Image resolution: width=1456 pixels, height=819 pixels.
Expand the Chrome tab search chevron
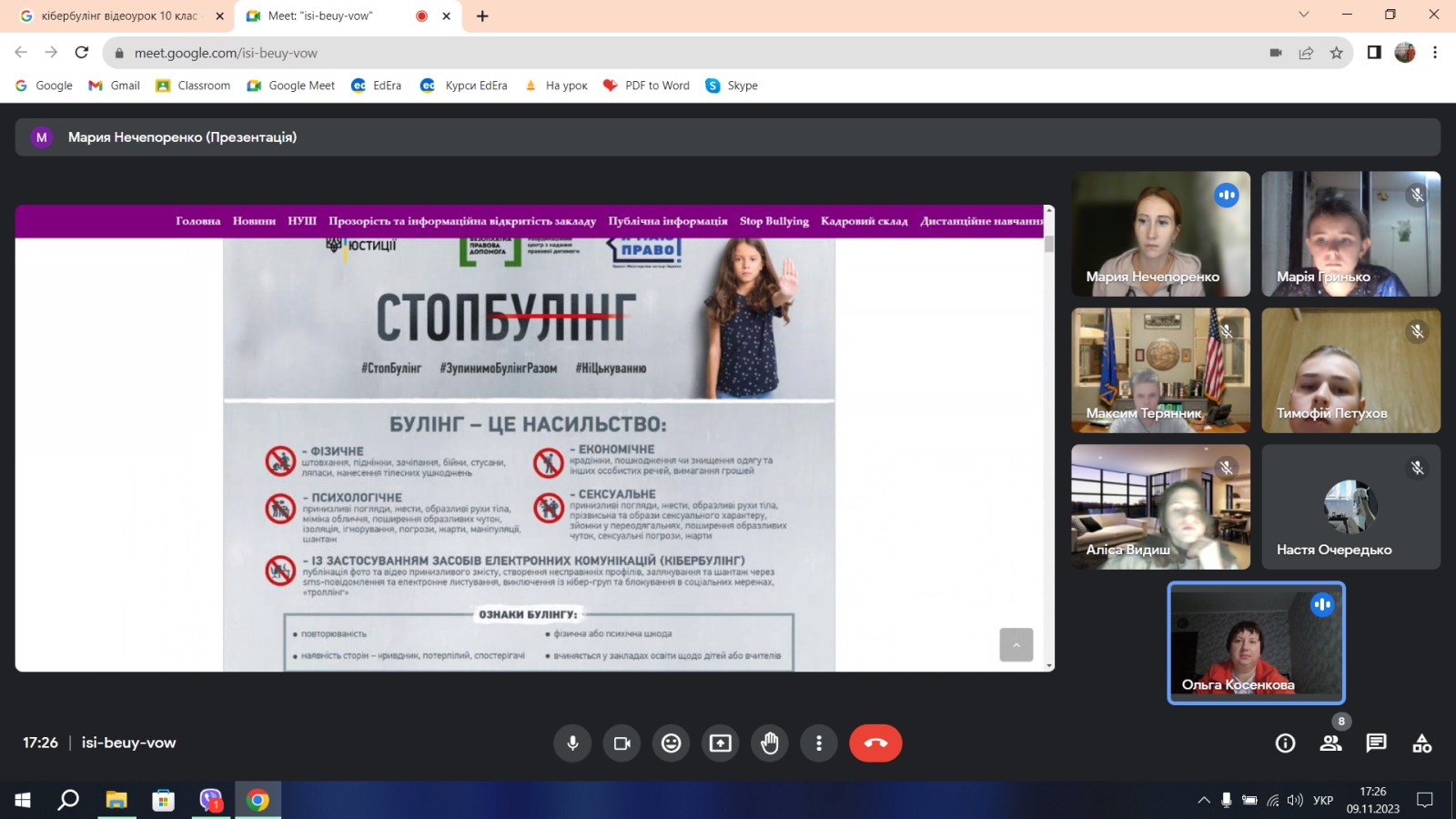[1303, 15]
